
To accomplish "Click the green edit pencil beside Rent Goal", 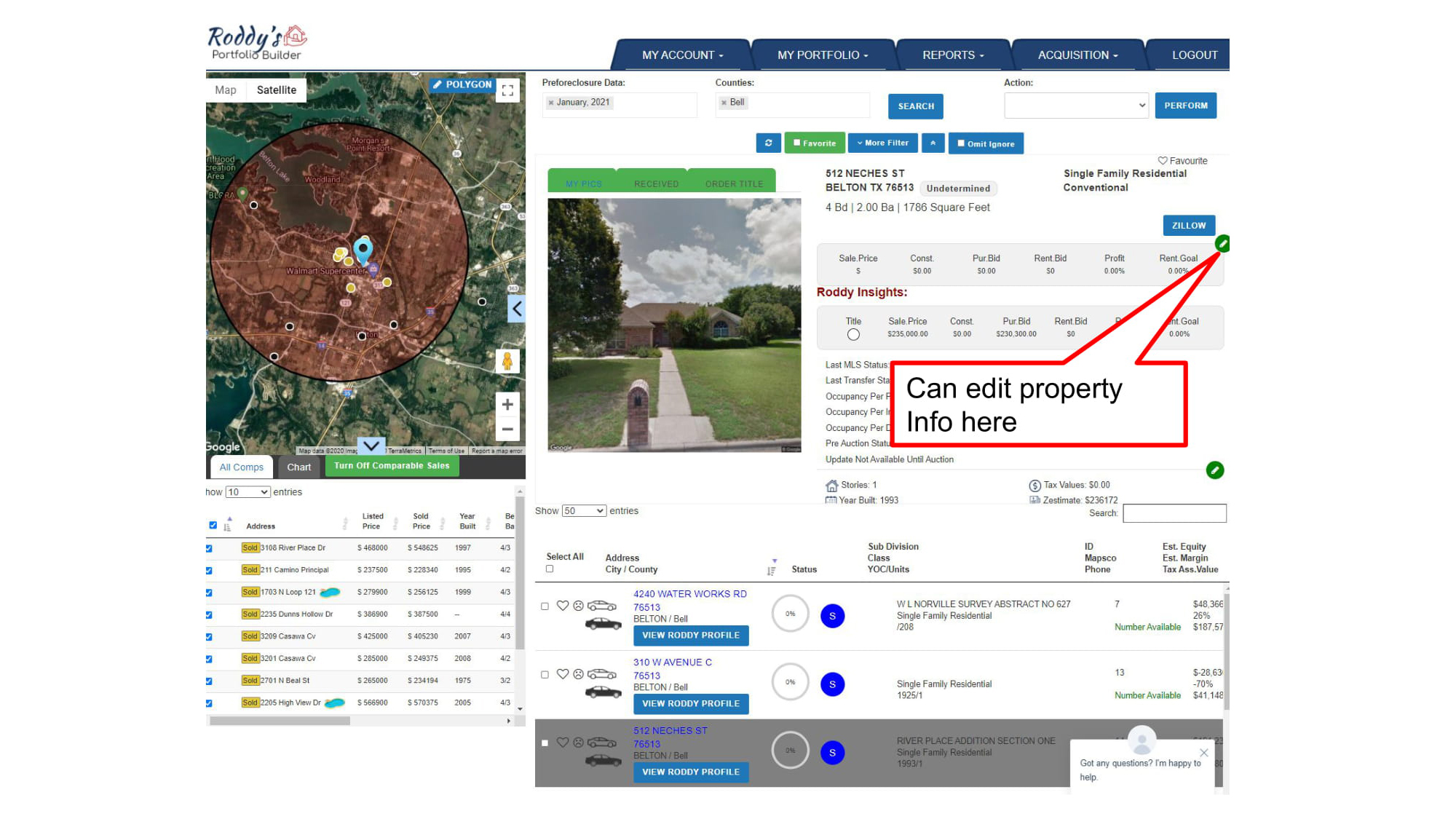I will 1222,244.
